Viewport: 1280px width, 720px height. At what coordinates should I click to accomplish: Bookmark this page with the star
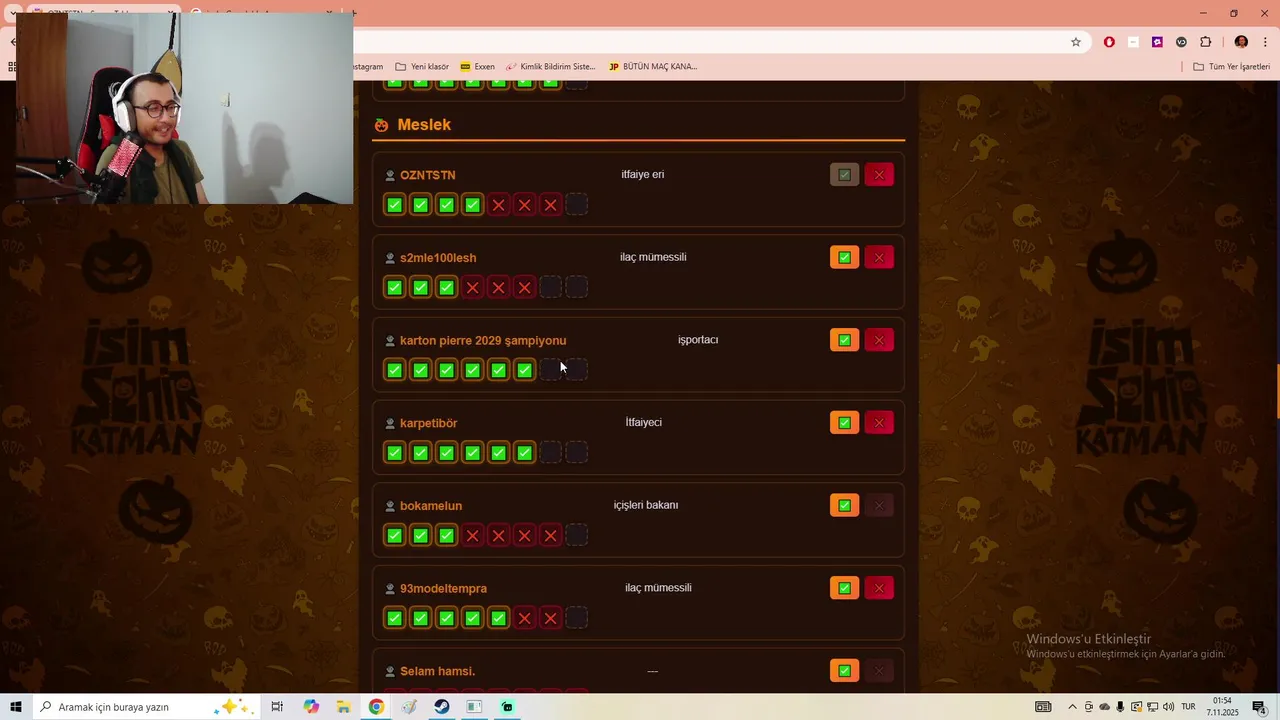pos(1076,42)
